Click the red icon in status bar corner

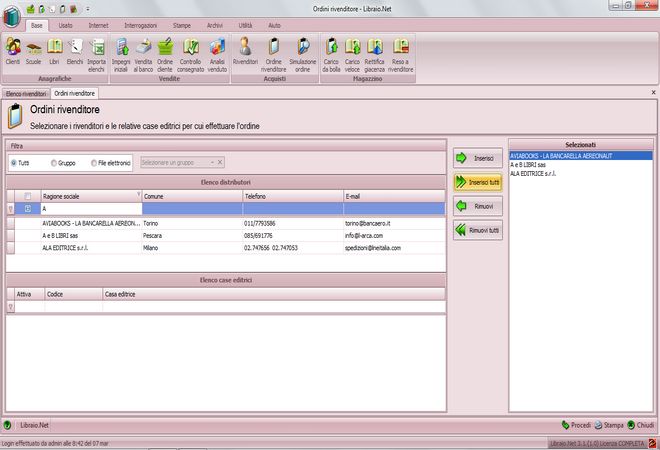click(x=652, y=443)
